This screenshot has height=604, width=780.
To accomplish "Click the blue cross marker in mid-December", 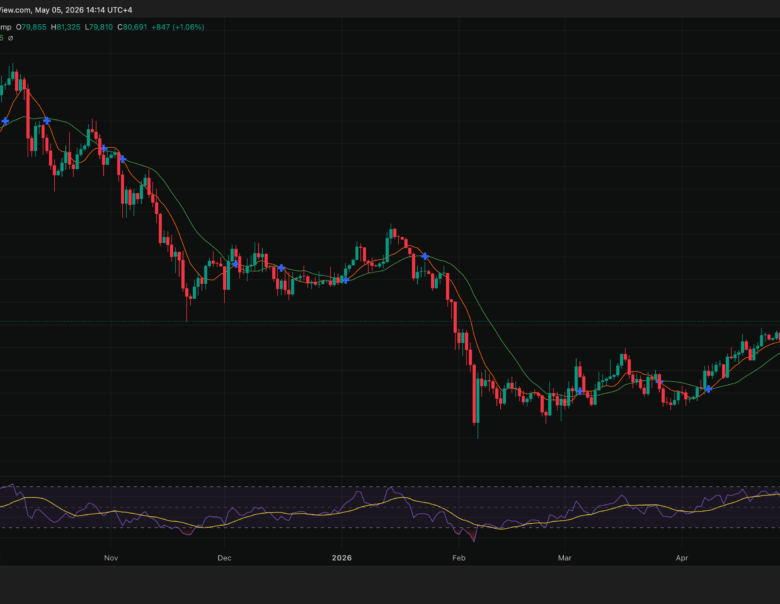I will [282, 268].
